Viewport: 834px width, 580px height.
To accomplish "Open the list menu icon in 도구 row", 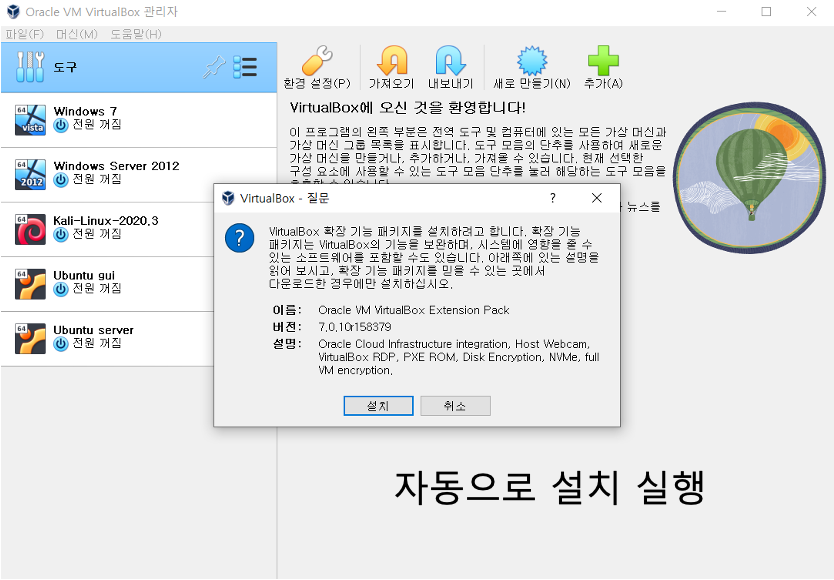I will click(245, 68).
